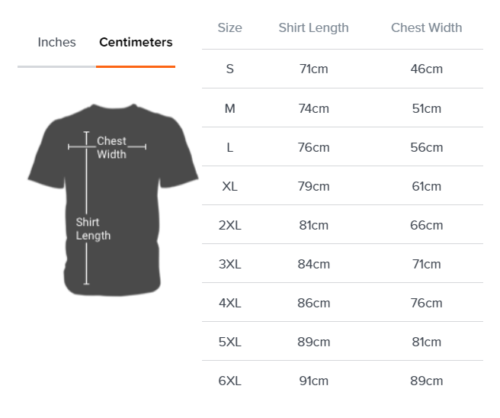Image resolution: width=500 pixels, height=418 pixels.
Task: Select the S size row
Action: [342, 69]
